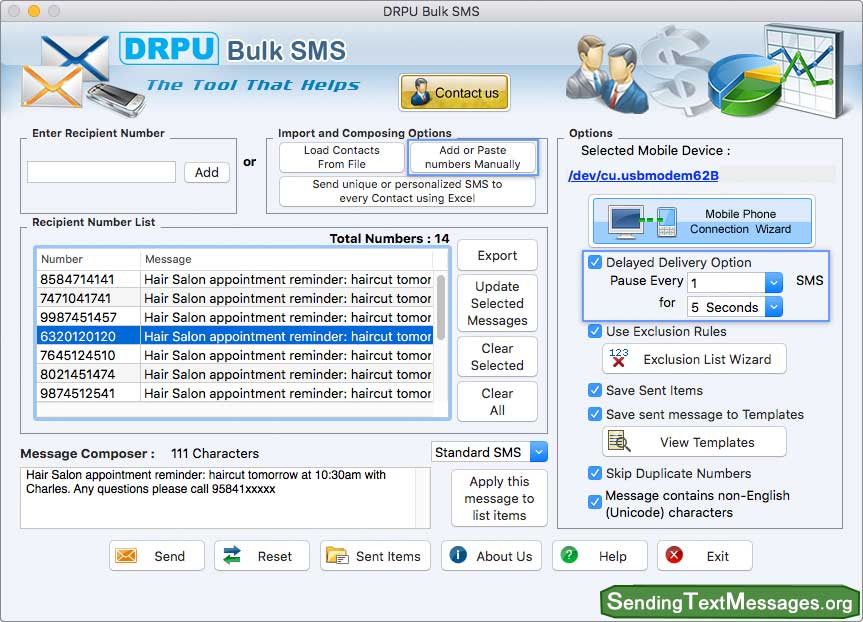
Task: Click the red Exit X icon
Action: [674, 555]
